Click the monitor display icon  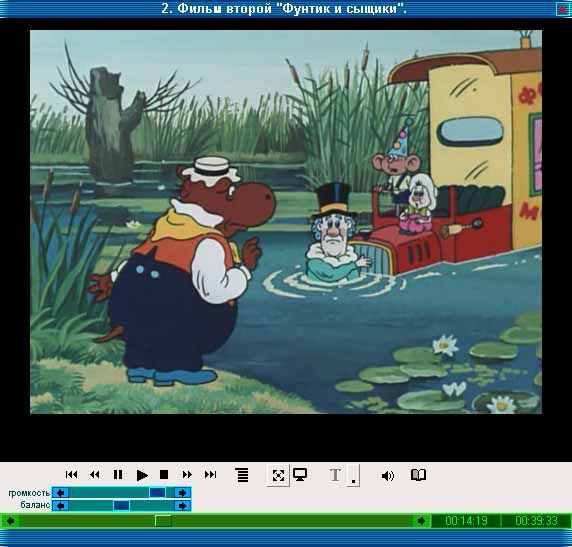click(300, 475)
